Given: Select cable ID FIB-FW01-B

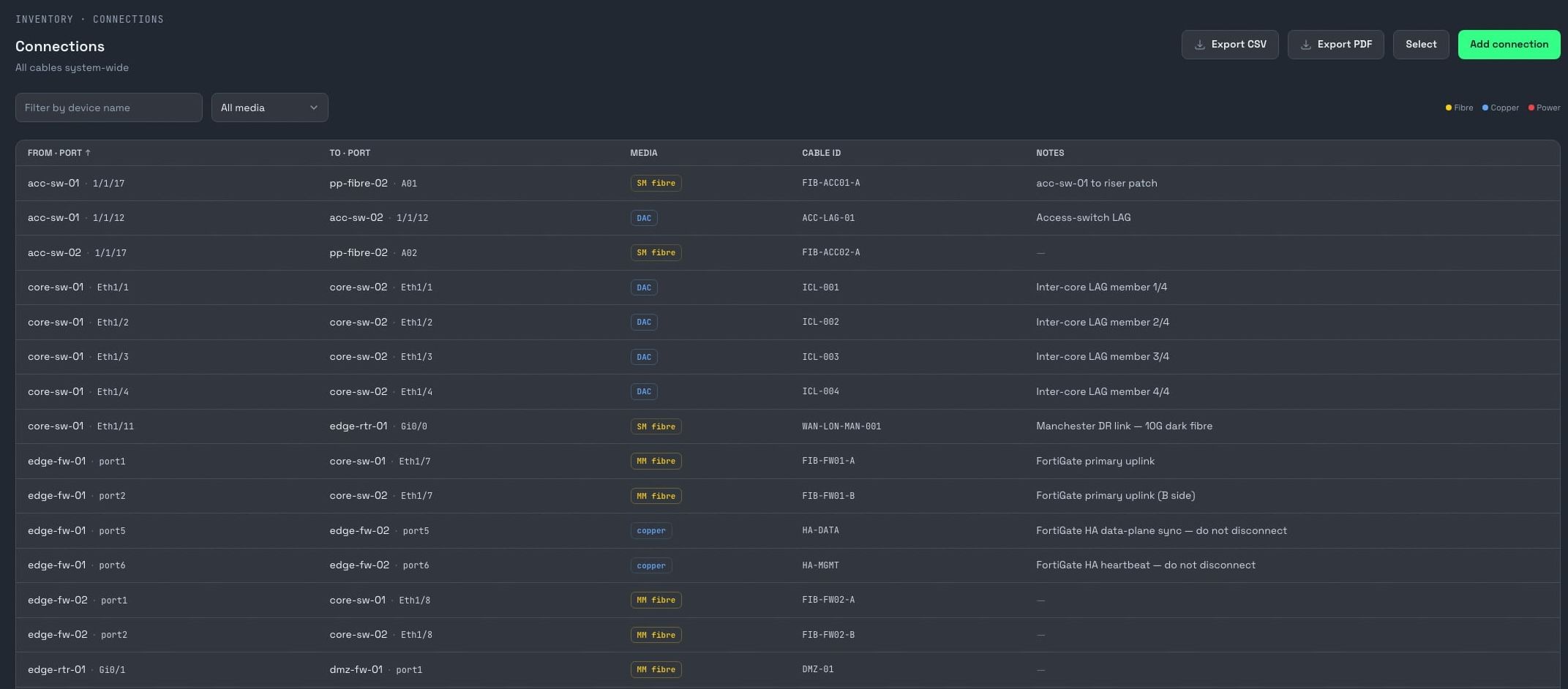Looking at the screenshot, I should tap(828, 496).
